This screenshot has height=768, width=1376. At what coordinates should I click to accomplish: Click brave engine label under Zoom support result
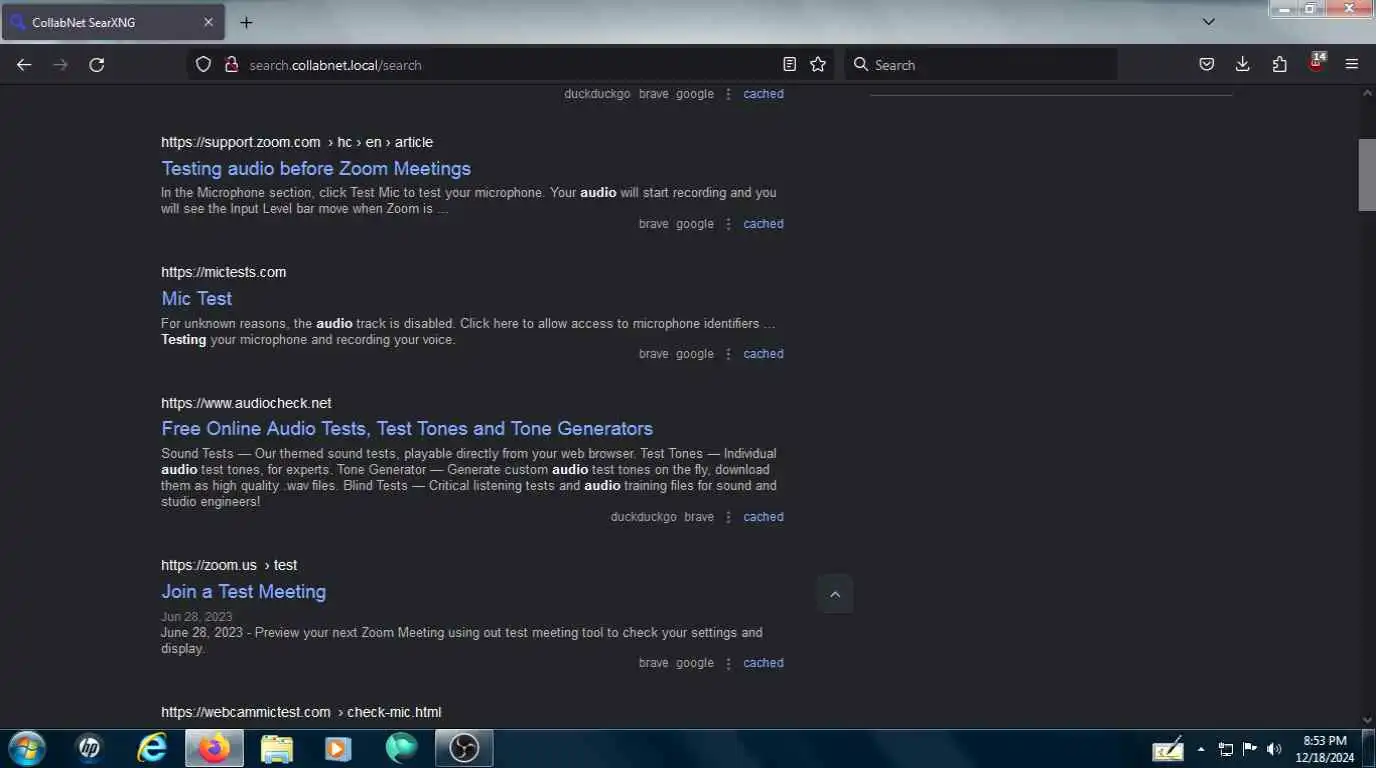(653, 224)
